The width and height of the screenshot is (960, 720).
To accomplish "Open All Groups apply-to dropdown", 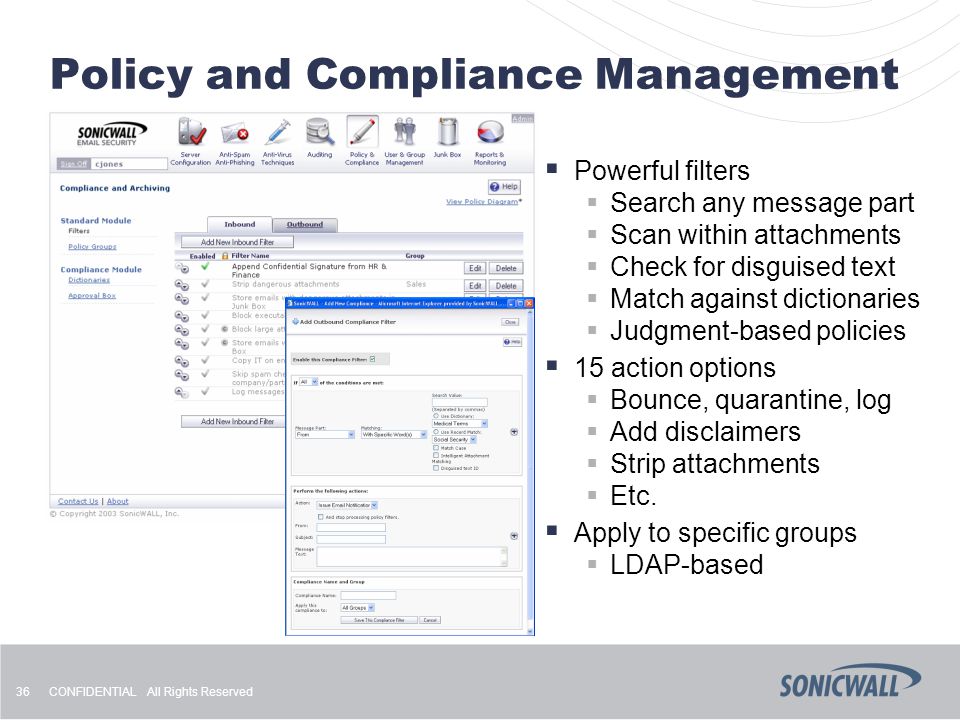I will [358, 607].
